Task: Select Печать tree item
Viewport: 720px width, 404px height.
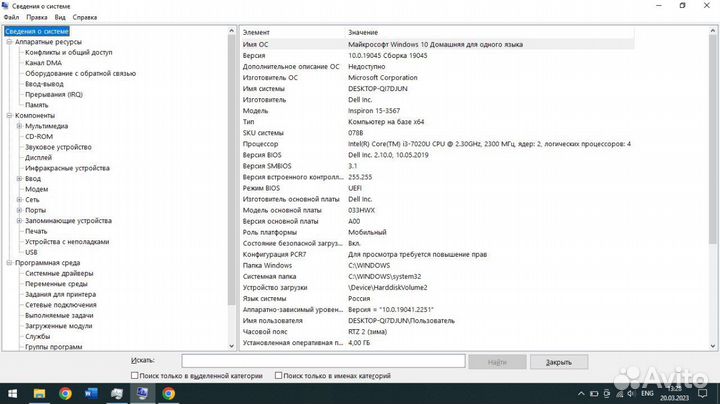Action: (36, 231)
